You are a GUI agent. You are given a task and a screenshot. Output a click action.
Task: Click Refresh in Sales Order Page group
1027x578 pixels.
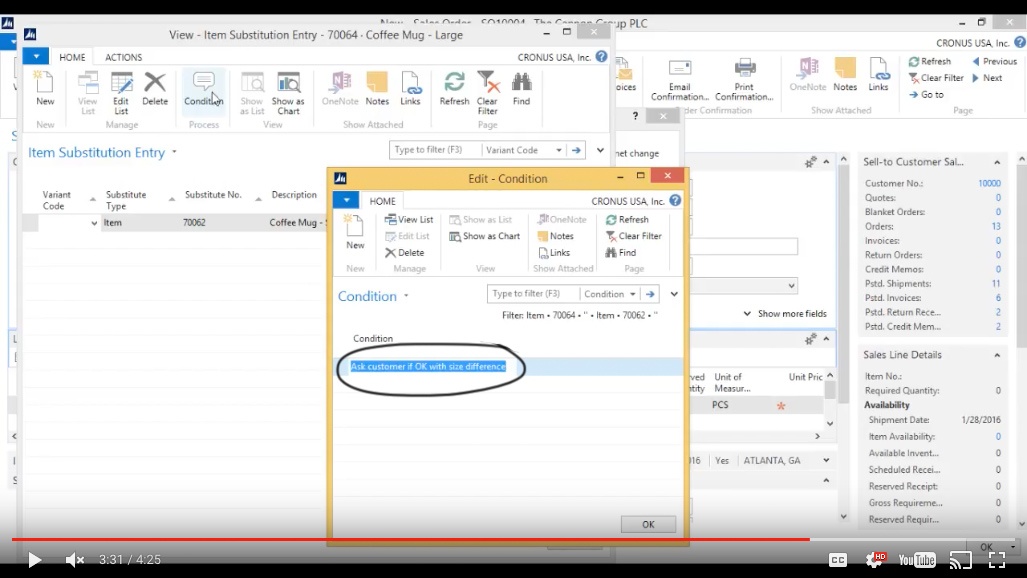tap(929, 62)
